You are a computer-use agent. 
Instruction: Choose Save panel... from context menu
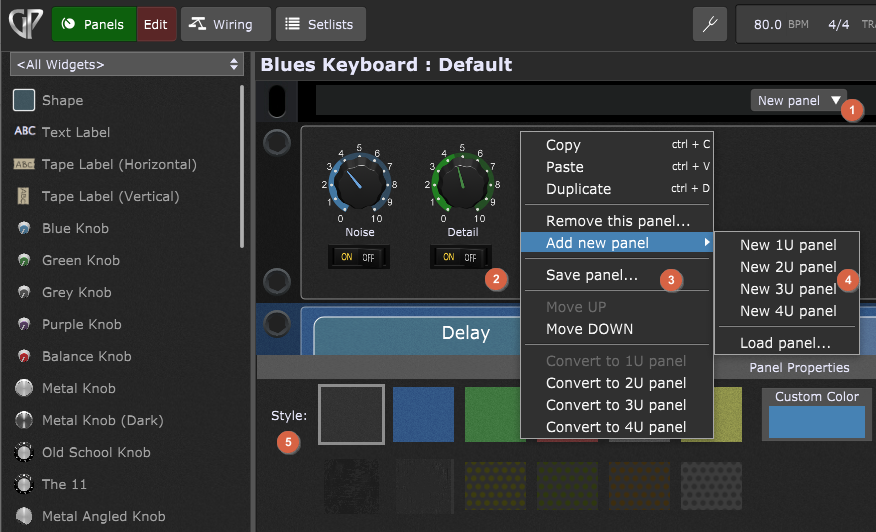pyautogui.click(x=592, y=275)
